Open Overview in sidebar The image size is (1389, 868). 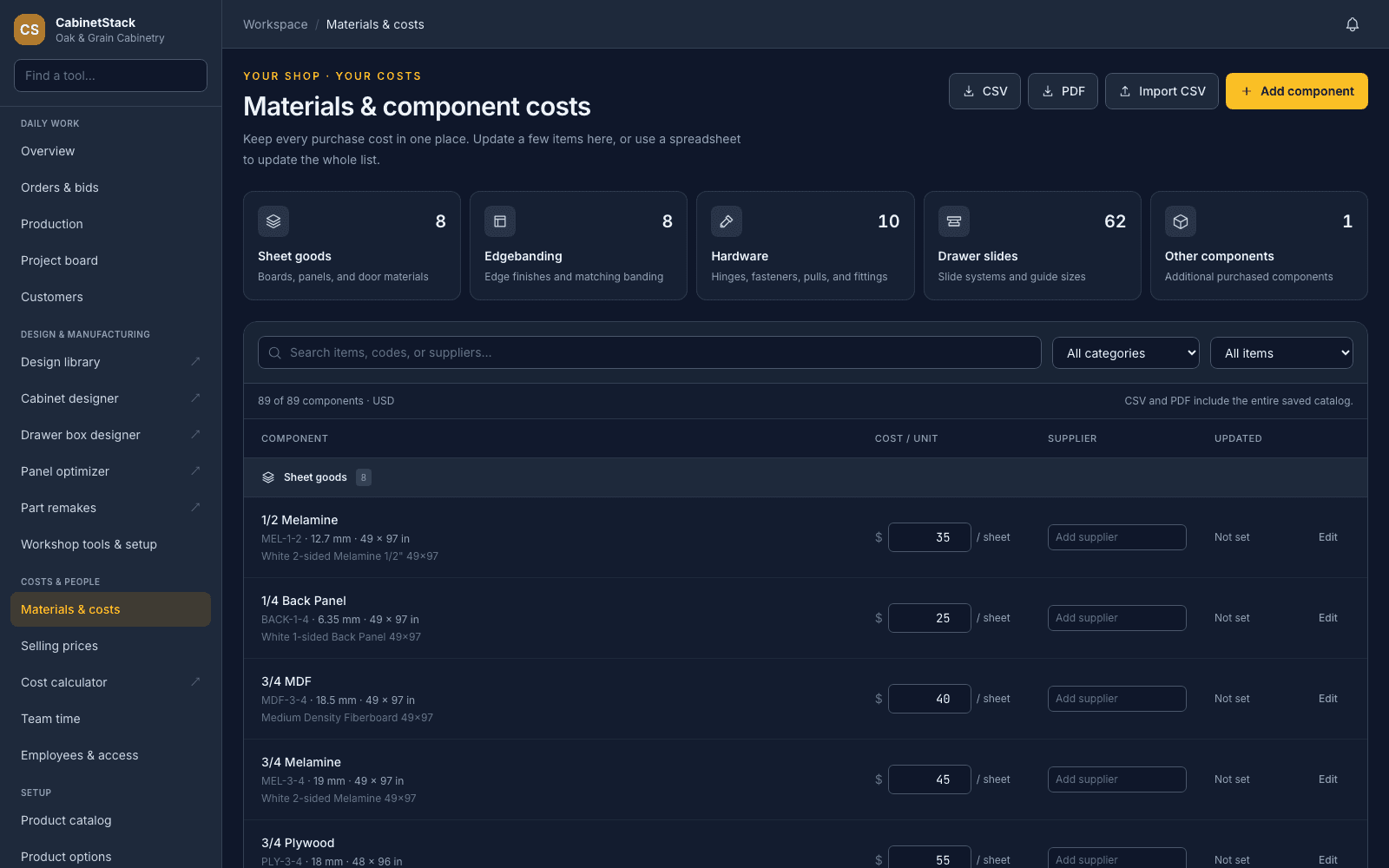click(110, 151)
